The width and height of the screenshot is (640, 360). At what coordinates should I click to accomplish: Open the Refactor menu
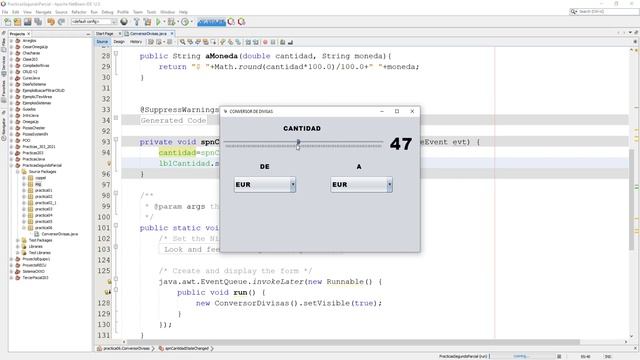[79, 12]
